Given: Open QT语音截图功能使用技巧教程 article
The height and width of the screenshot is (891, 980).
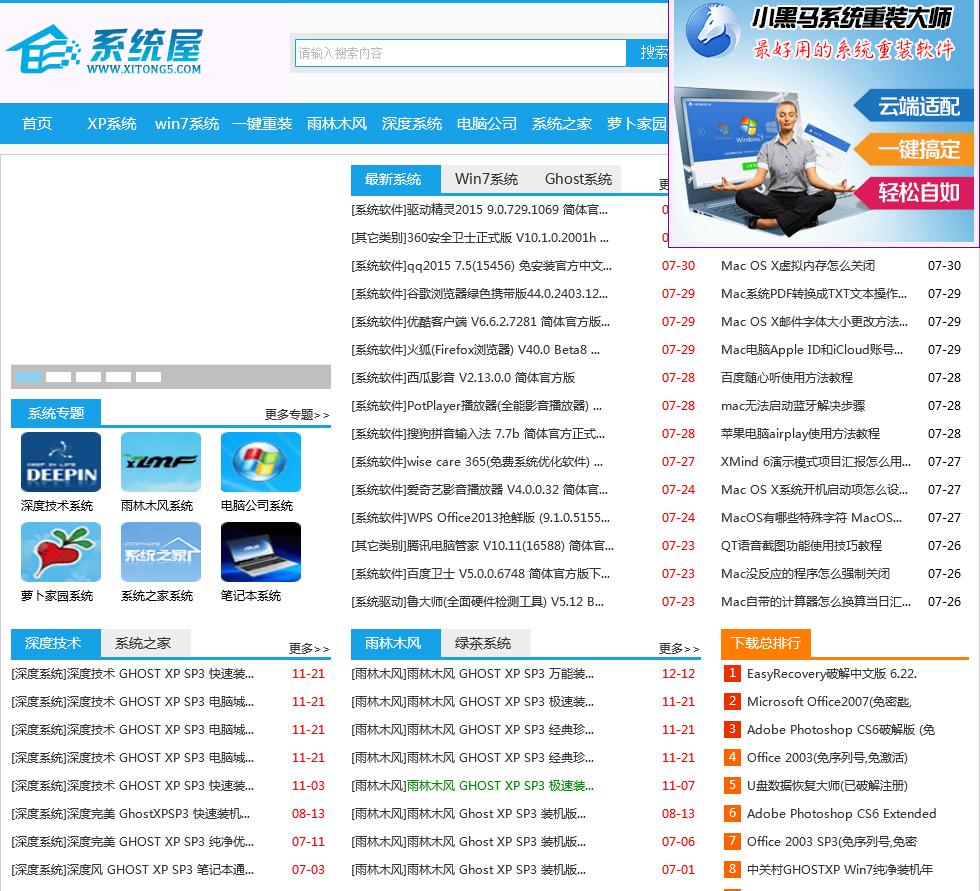Looking at the screenshot, I should point(801,545).
